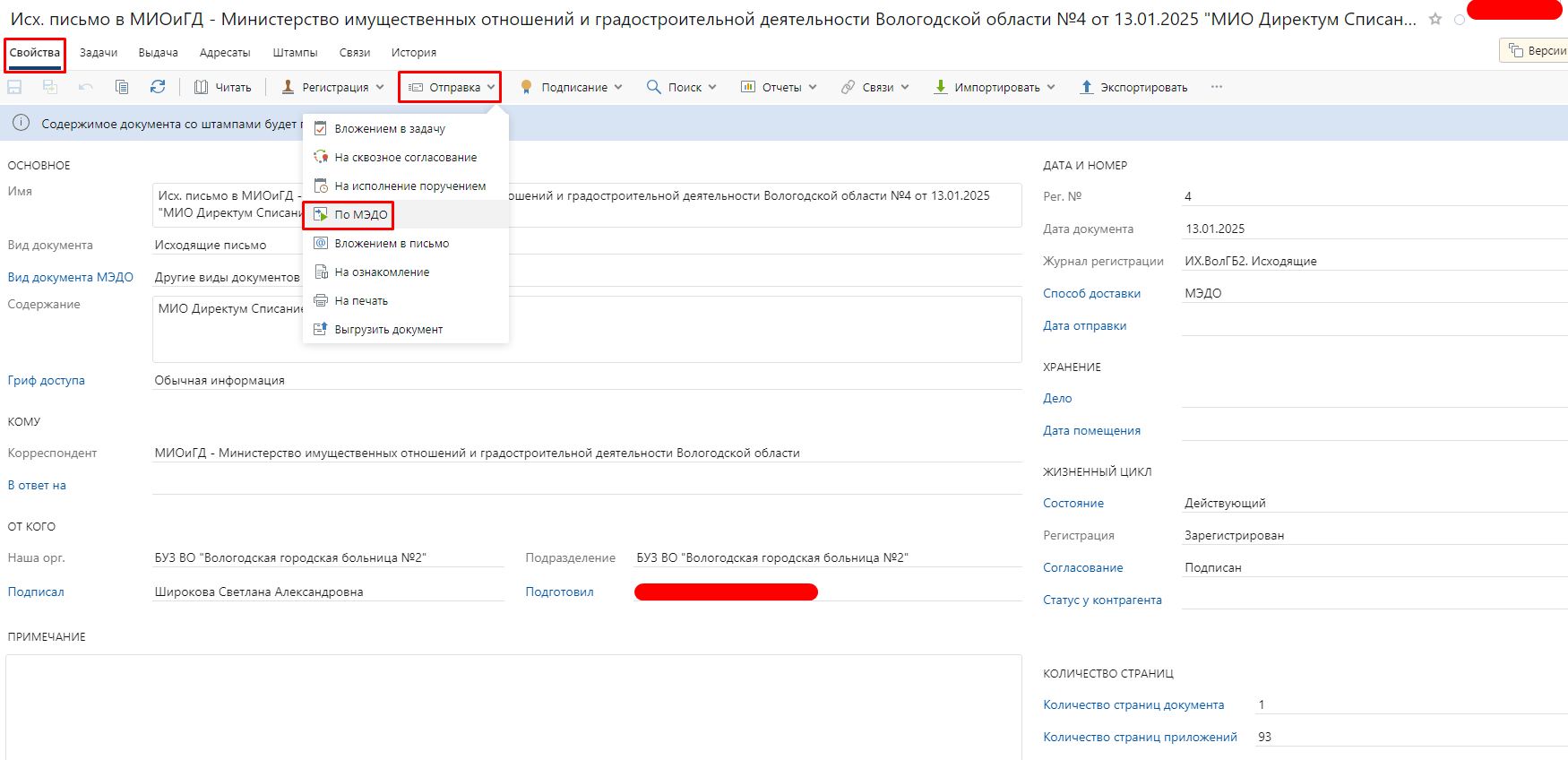Click the refresh icon in the toolbar
Viewport: 1568px width, 760px height.
coord(158,87)
